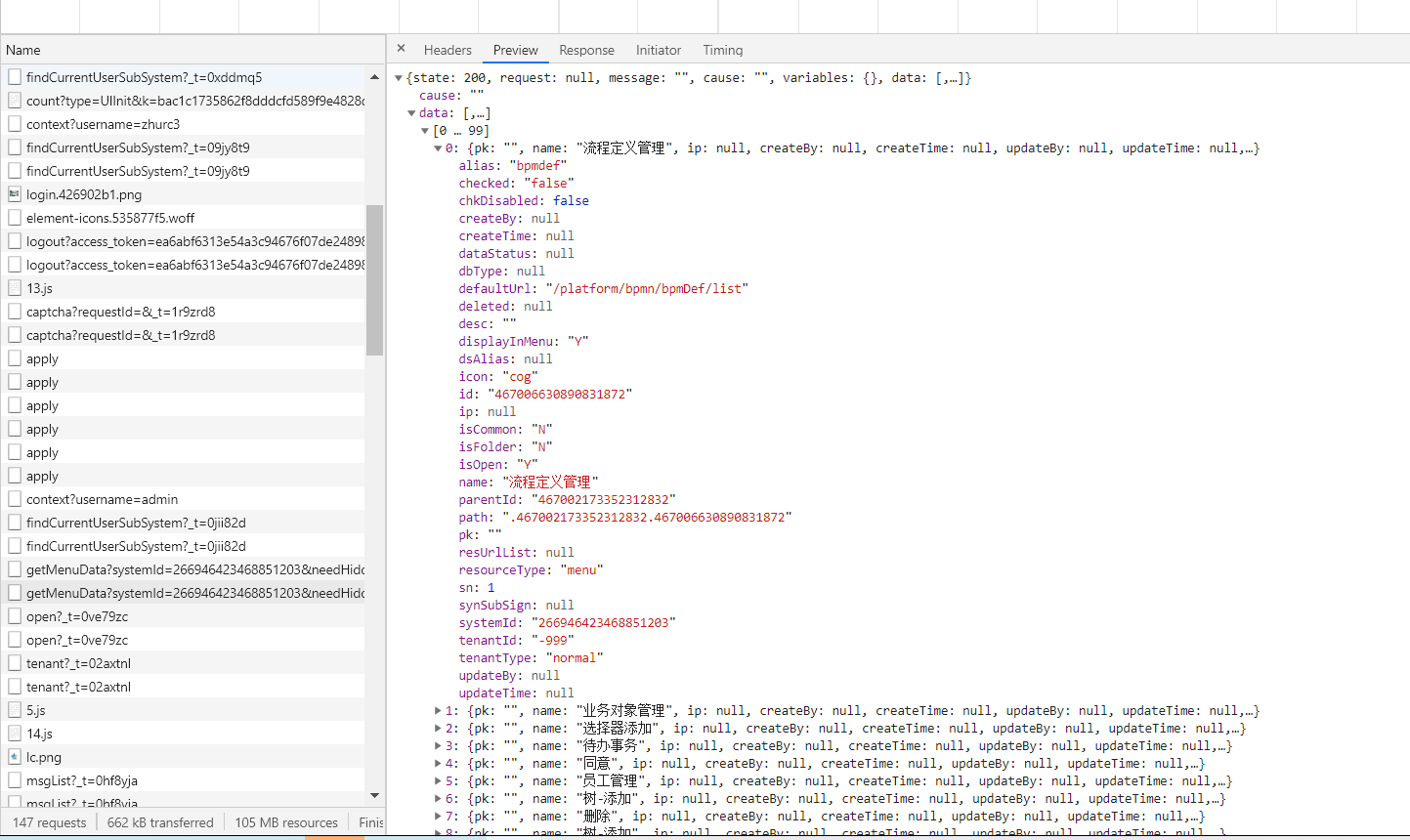
Task: Open the Timing tab
Action: 722,50
